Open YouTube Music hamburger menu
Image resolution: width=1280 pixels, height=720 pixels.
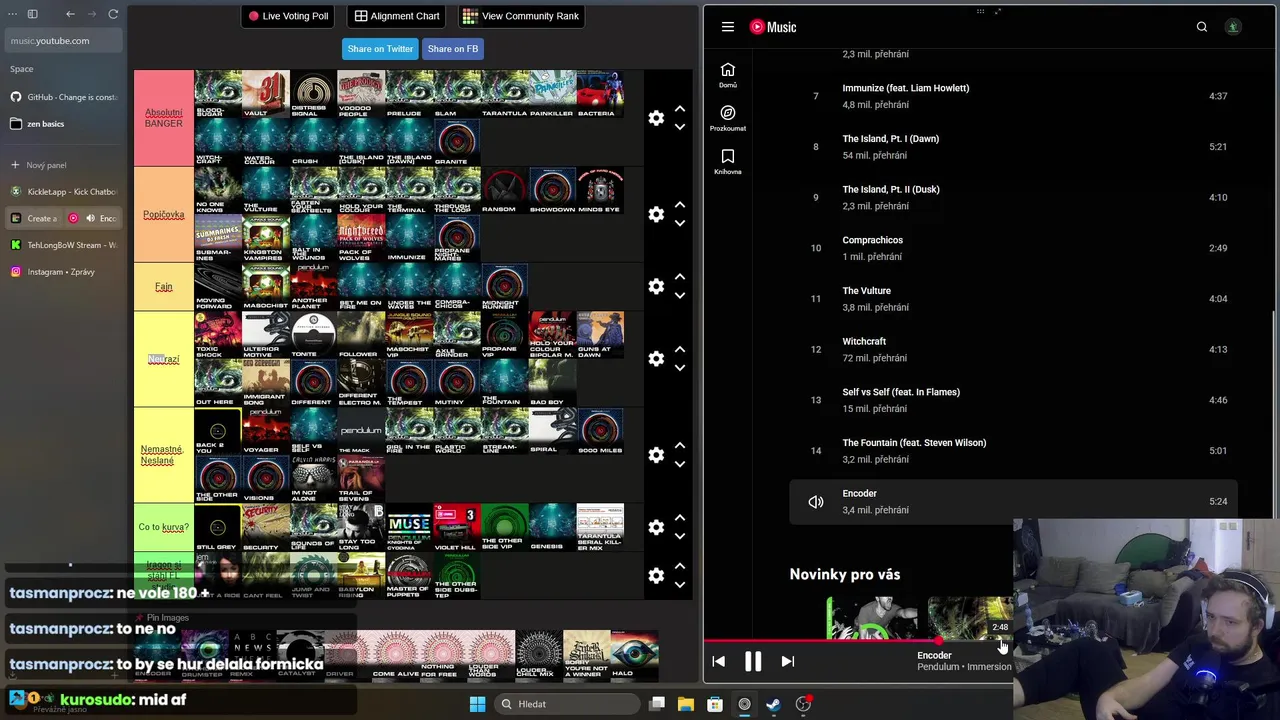tap(728, 27)
